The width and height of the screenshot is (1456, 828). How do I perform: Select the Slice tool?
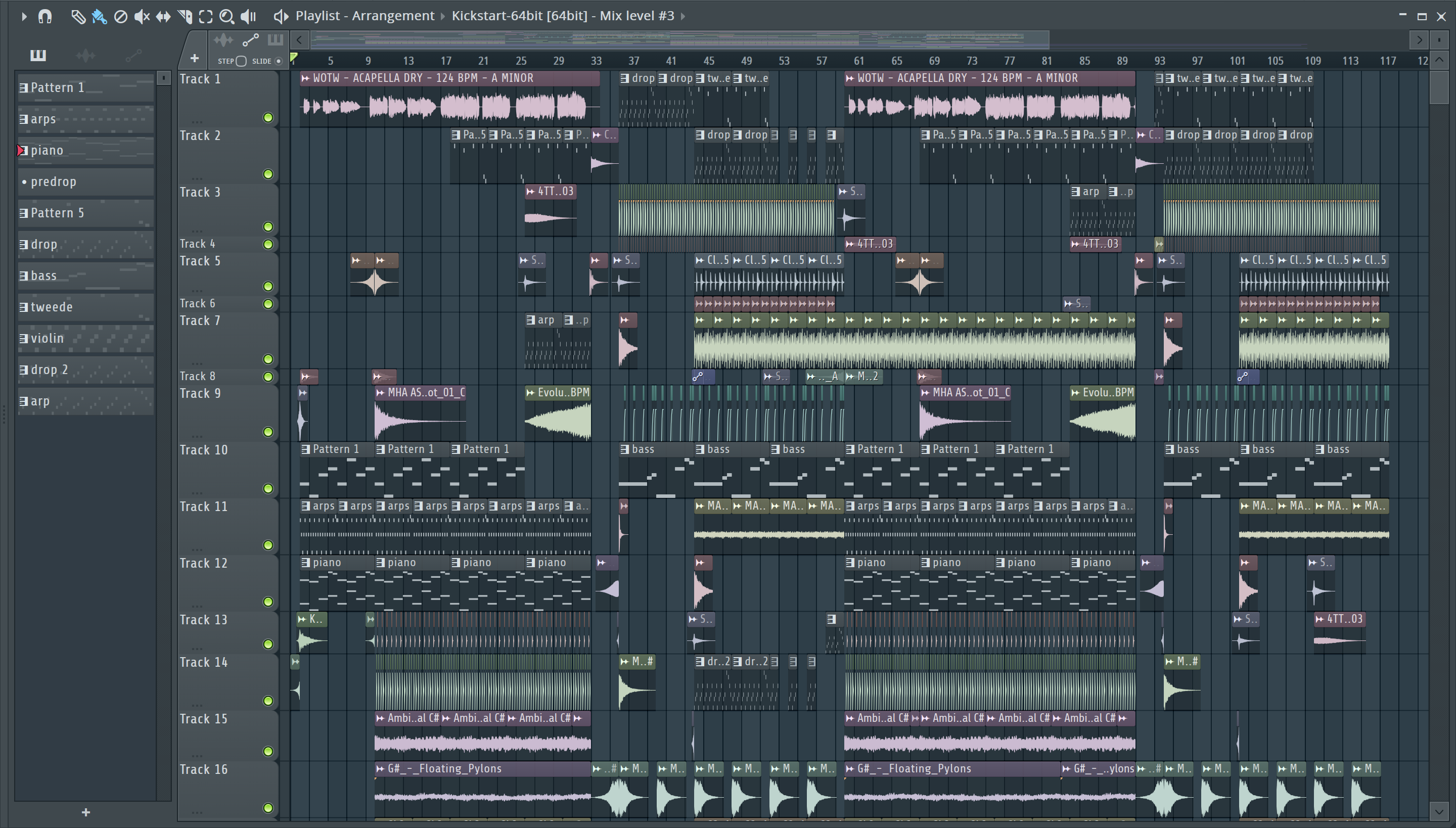point(185,17)
